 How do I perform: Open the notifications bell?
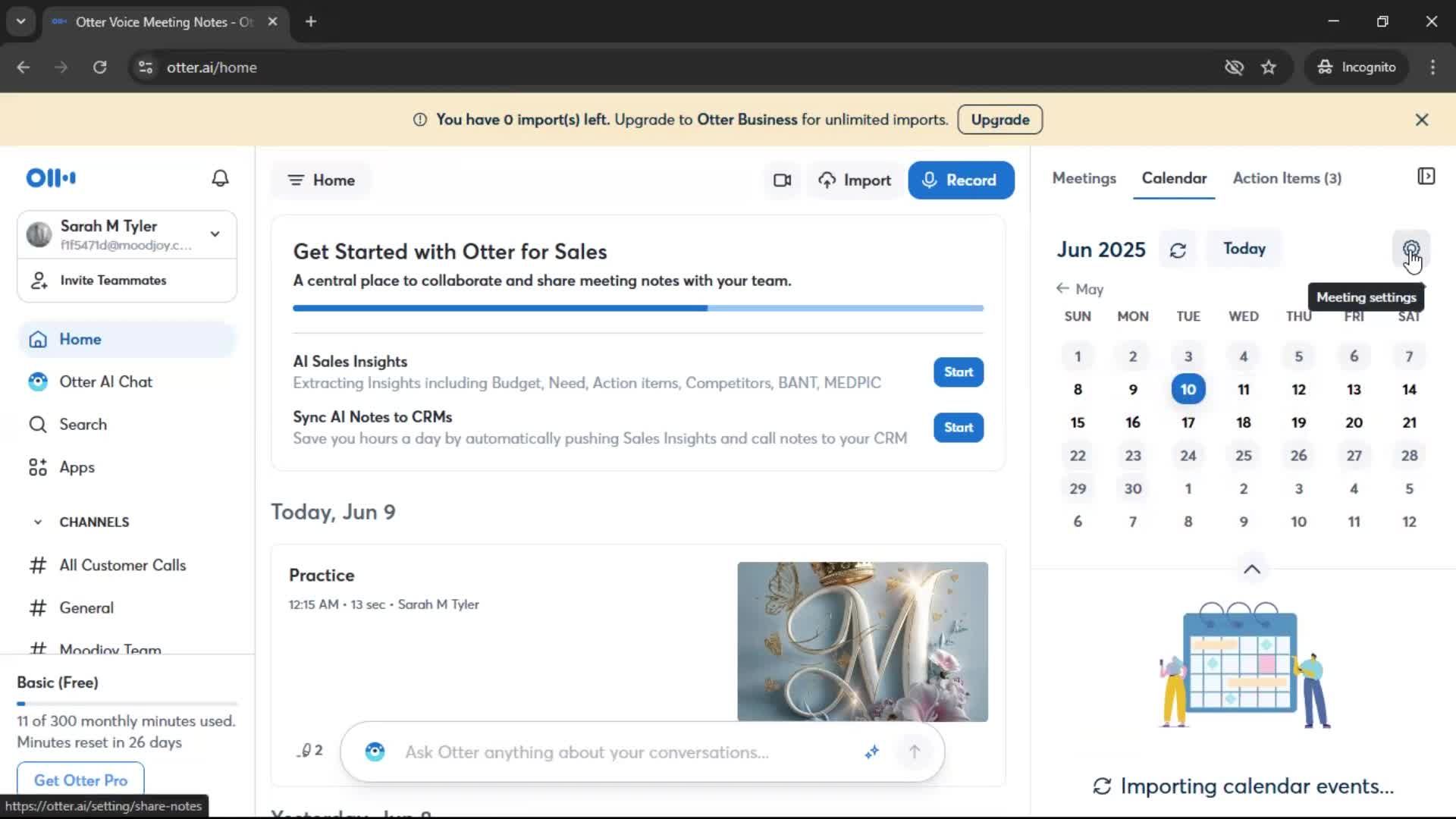pyautogui.click(x=220, y=178)
